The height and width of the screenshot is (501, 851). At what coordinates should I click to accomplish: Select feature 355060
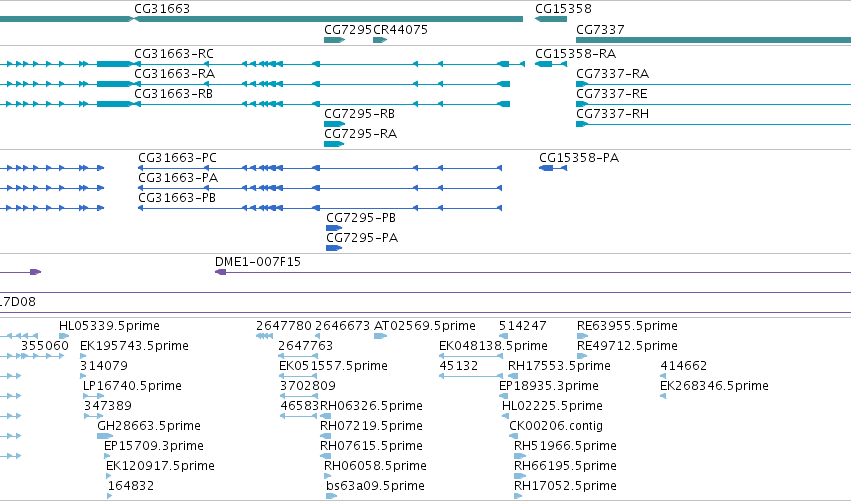tap(45, 346)
